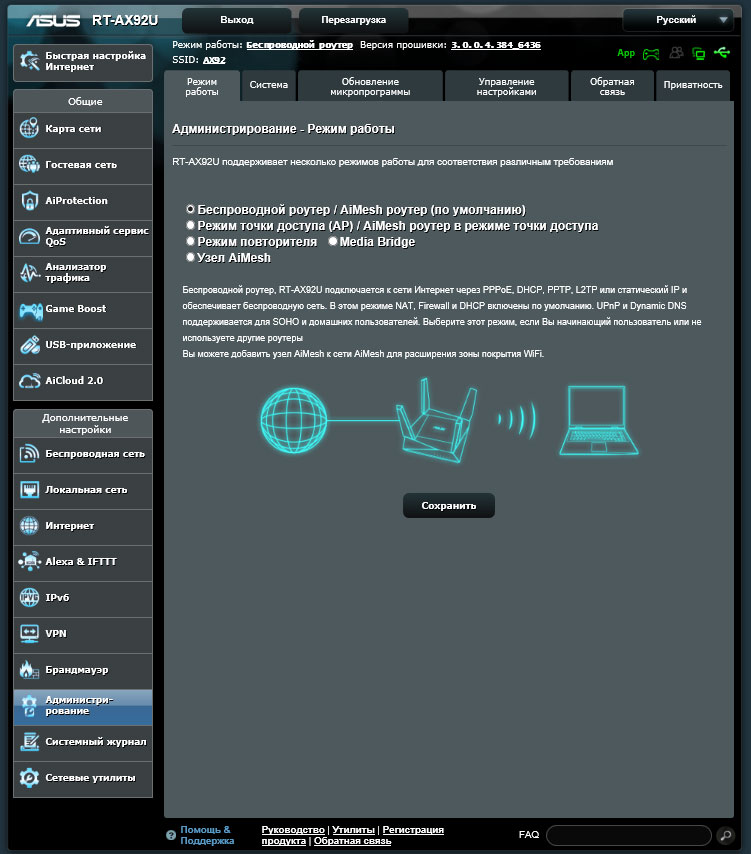This screenshot has width=751, height=854.
Task: Open the Русский language dropdown
Action: click(678, 20)
